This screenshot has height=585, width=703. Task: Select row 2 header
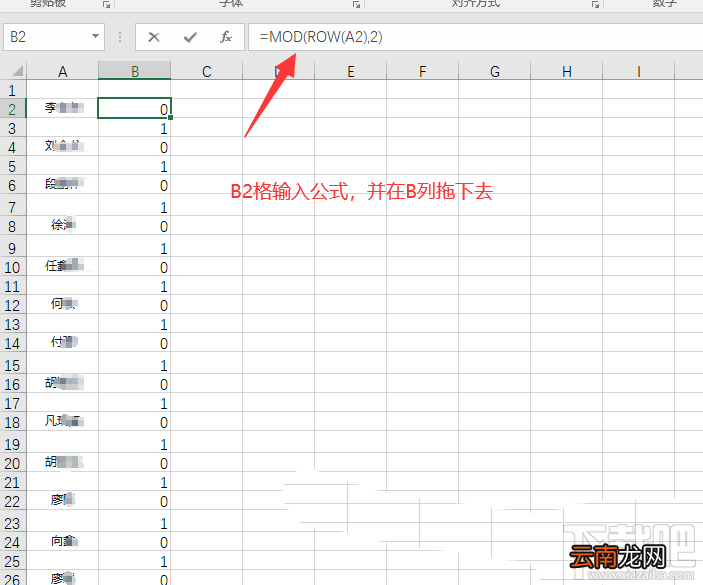pos(13,108)
